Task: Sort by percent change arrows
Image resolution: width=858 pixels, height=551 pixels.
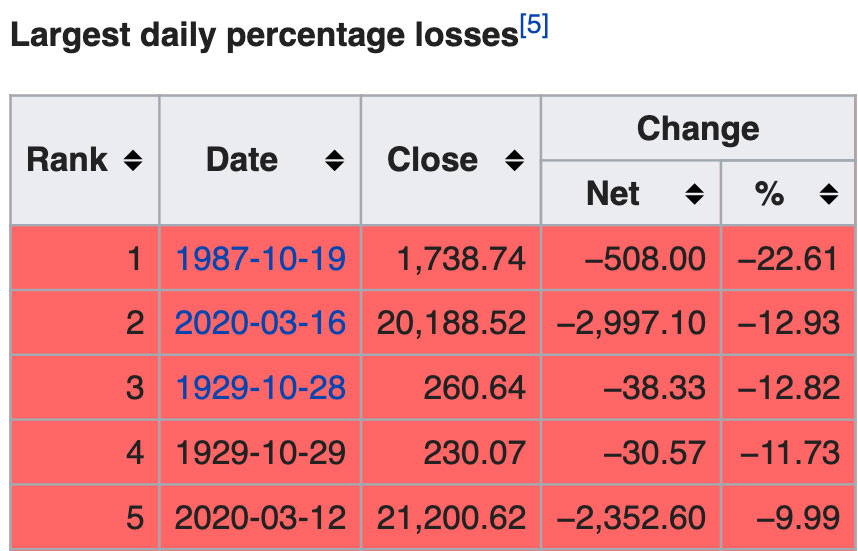Action: coord(828,194)
